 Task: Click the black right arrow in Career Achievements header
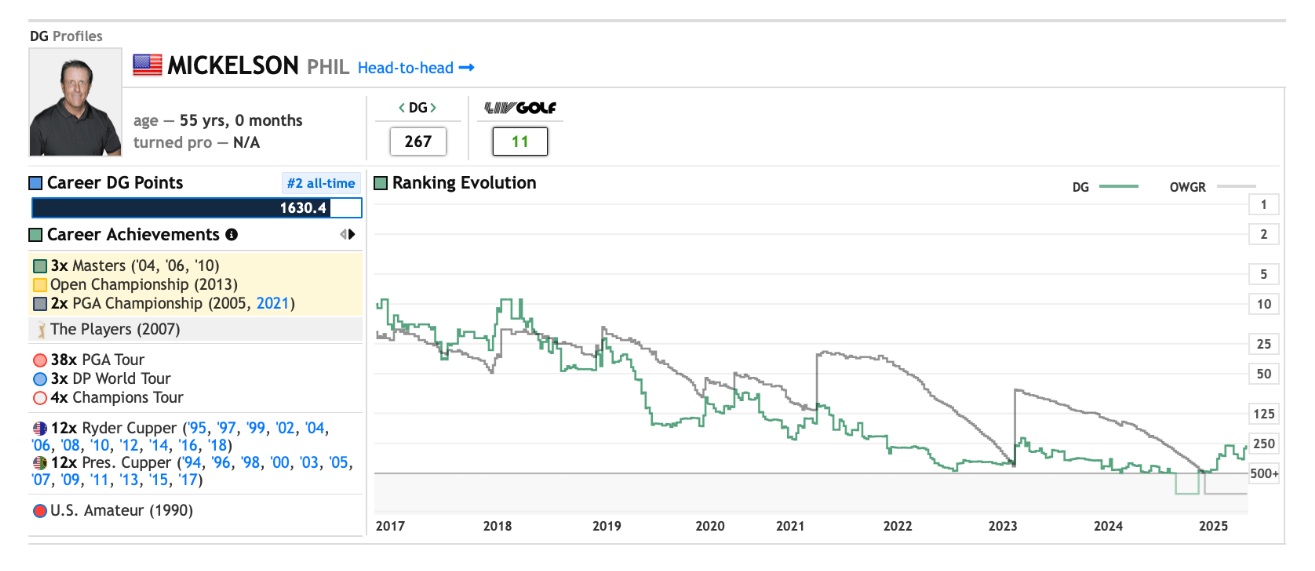[351, 235]
